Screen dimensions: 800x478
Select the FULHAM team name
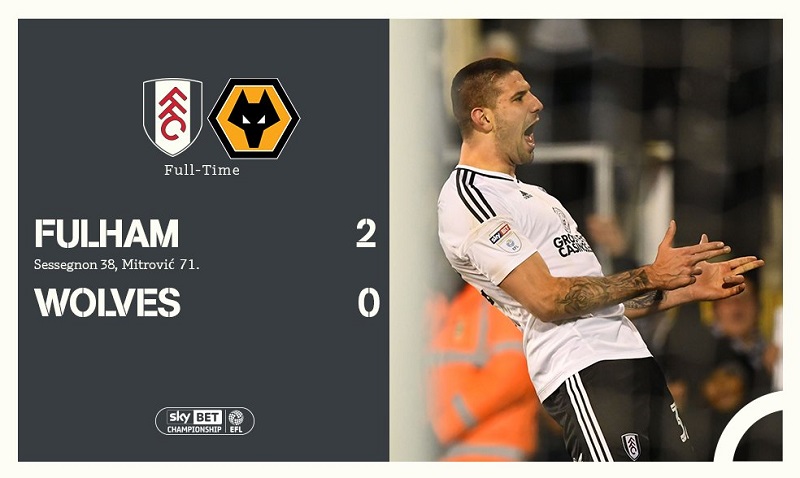[107, 234]
